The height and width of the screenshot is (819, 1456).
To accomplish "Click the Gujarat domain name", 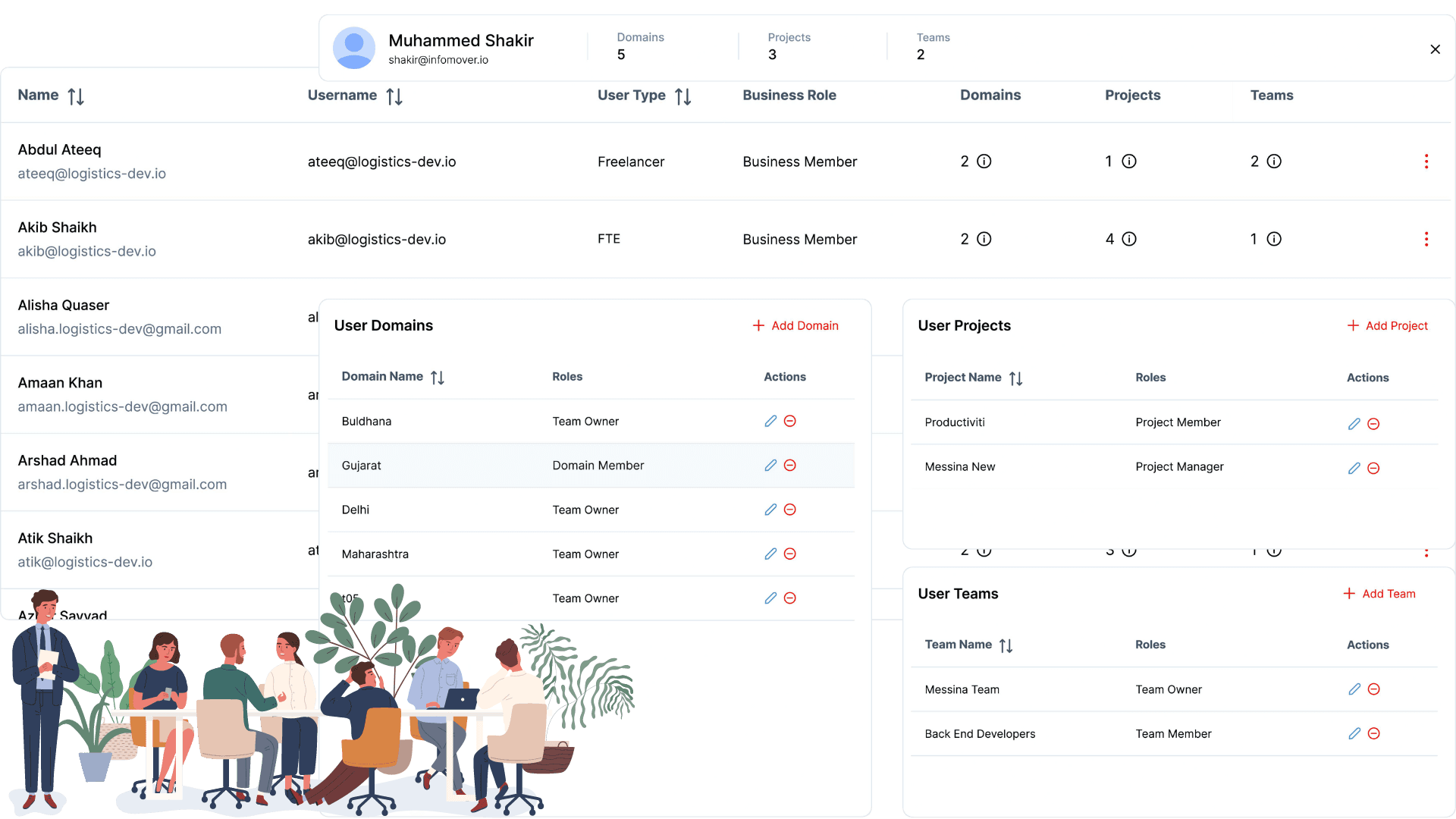I will (x=361, y=466).
